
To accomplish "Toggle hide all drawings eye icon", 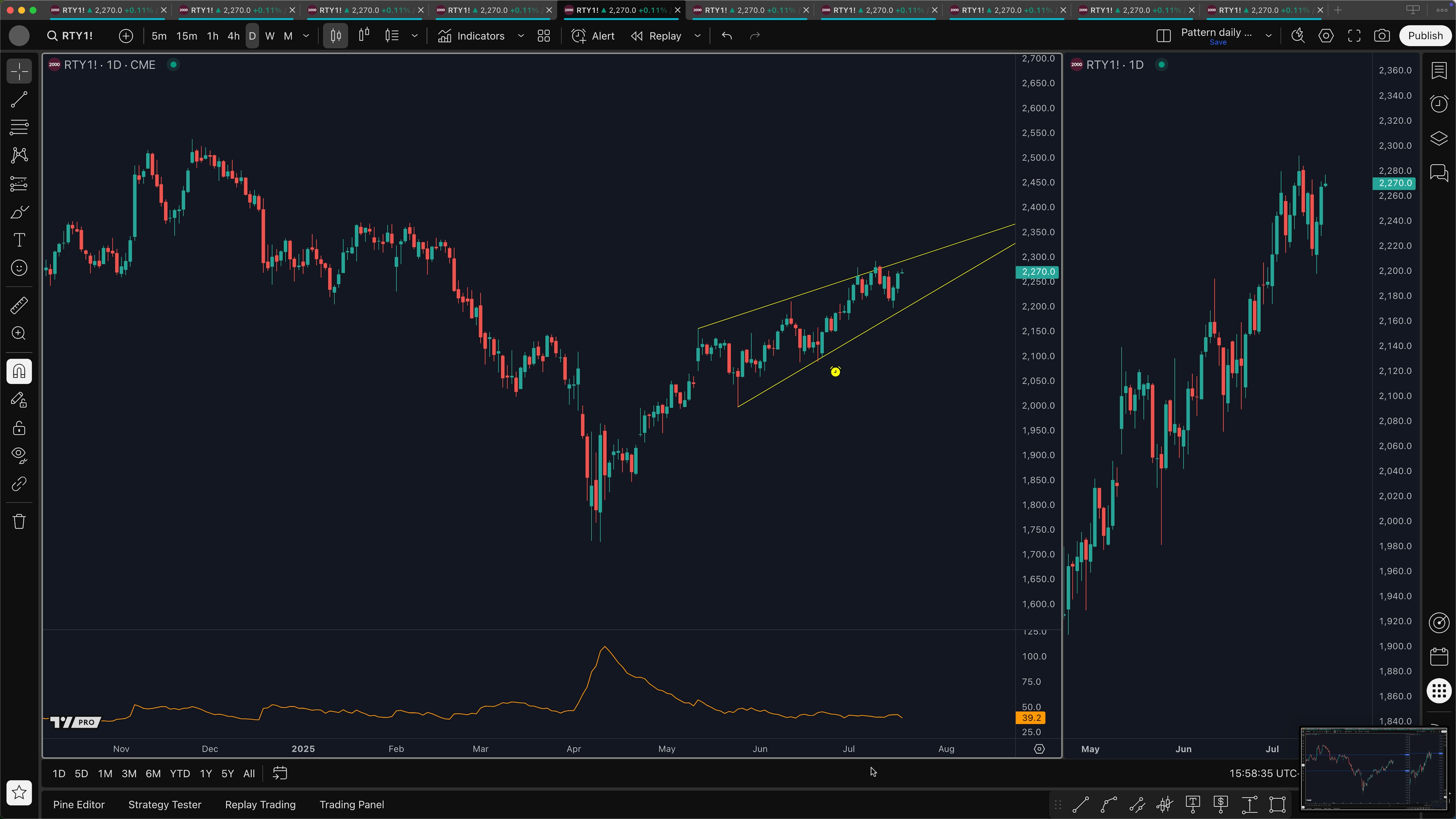I will (x=19, y=455).
